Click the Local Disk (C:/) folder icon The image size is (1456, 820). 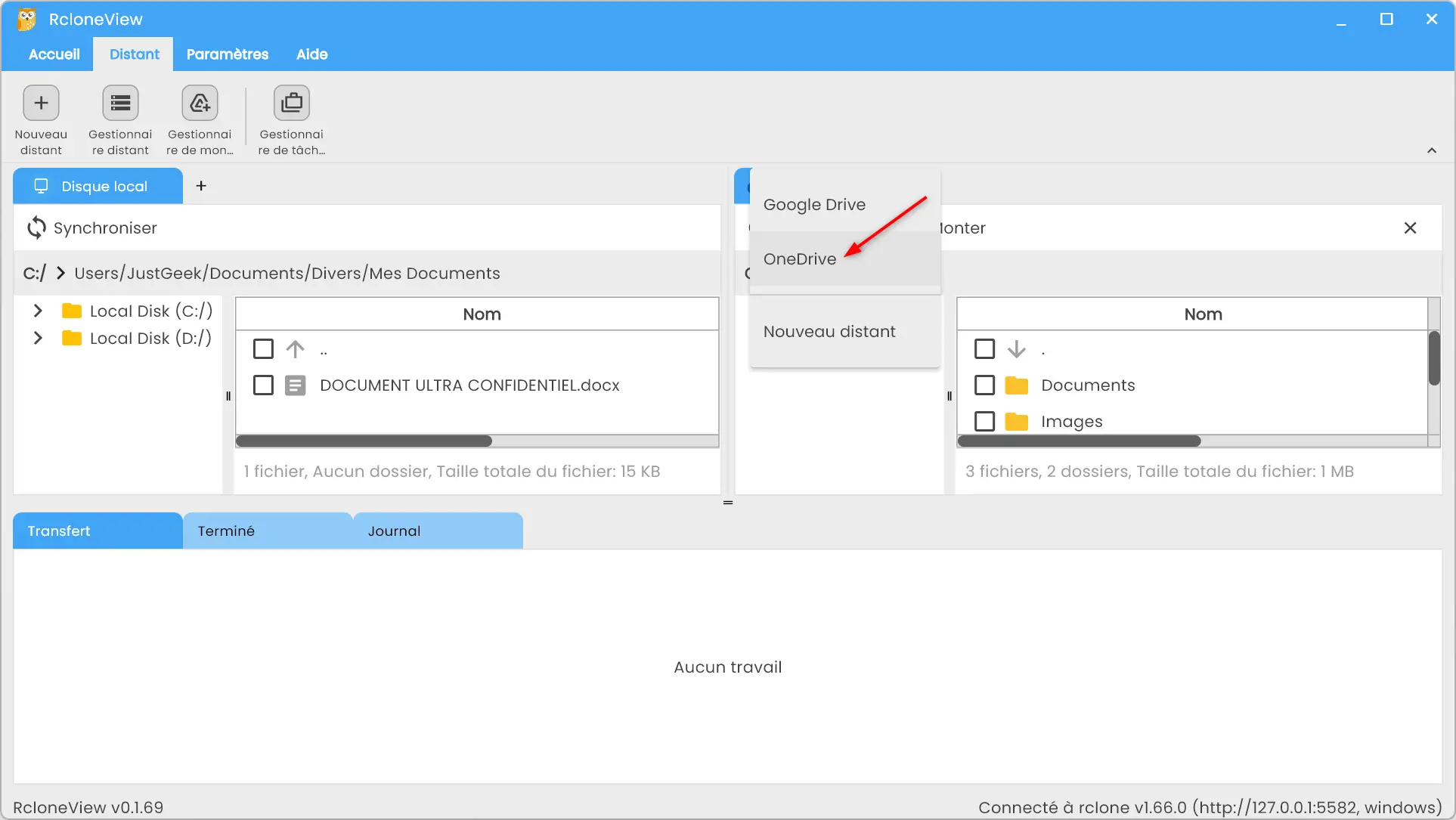[x=72, y=311]
